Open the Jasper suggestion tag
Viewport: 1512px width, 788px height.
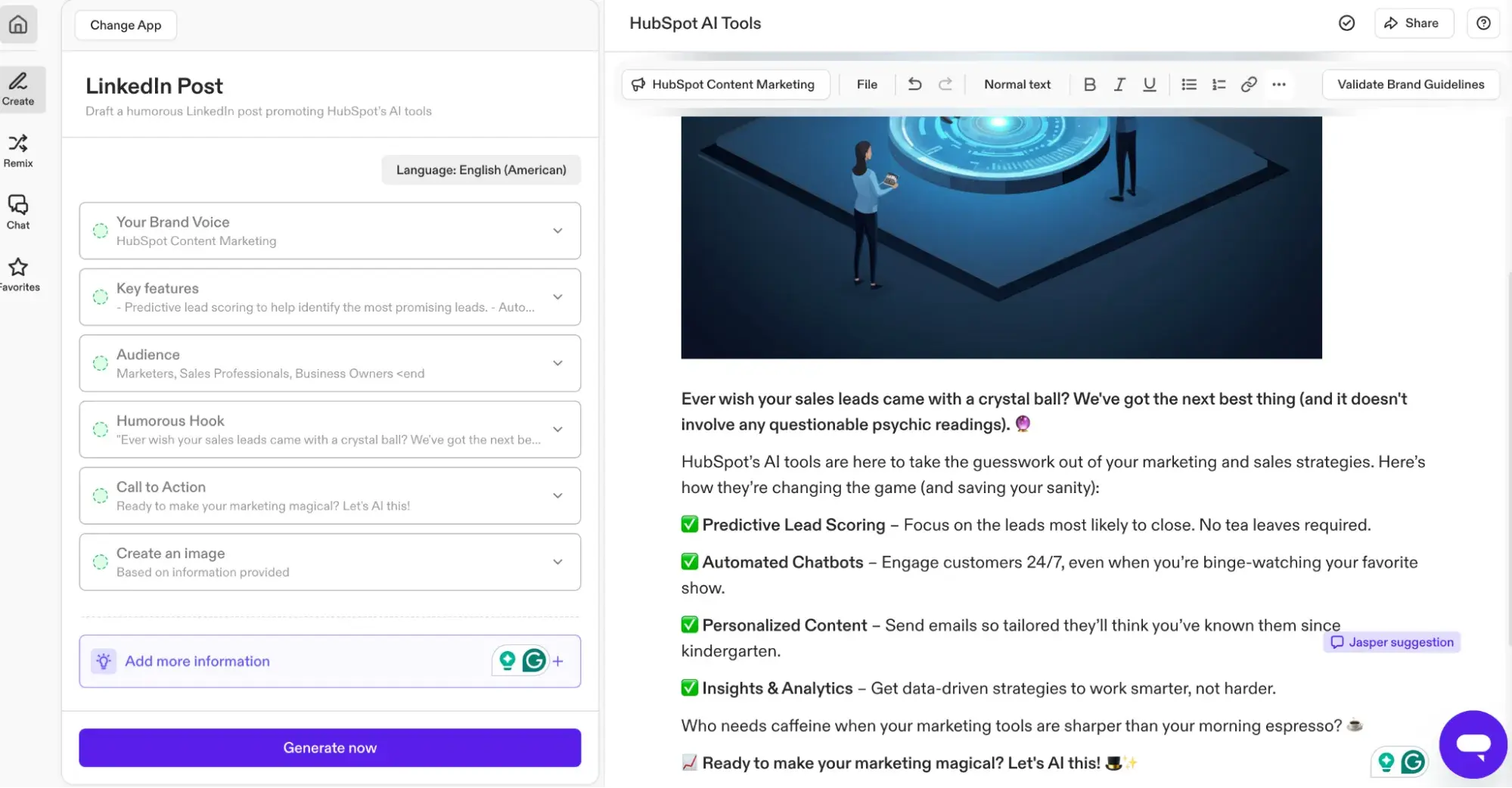click(1392, 642)
